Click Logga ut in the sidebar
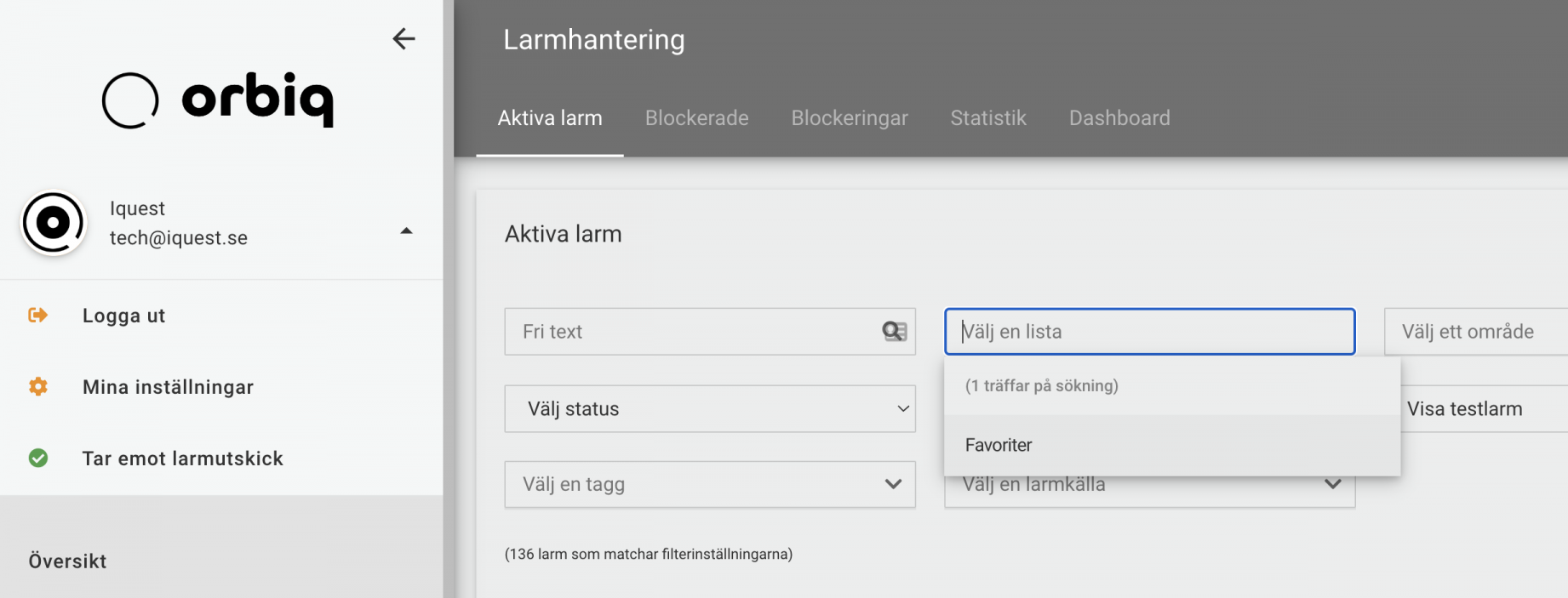1568x598 pixels. click(124, 316)
